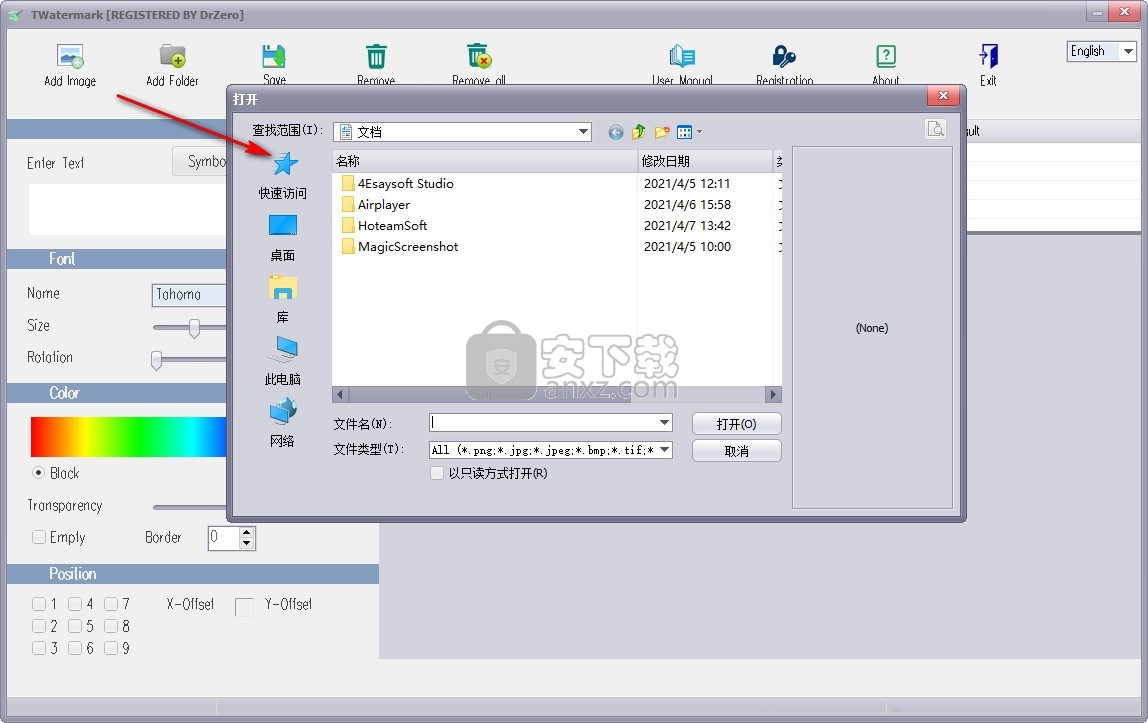Click the Rotation slider handle
The width and height of the screenshot is (1148, 723).
pos(156,360)
